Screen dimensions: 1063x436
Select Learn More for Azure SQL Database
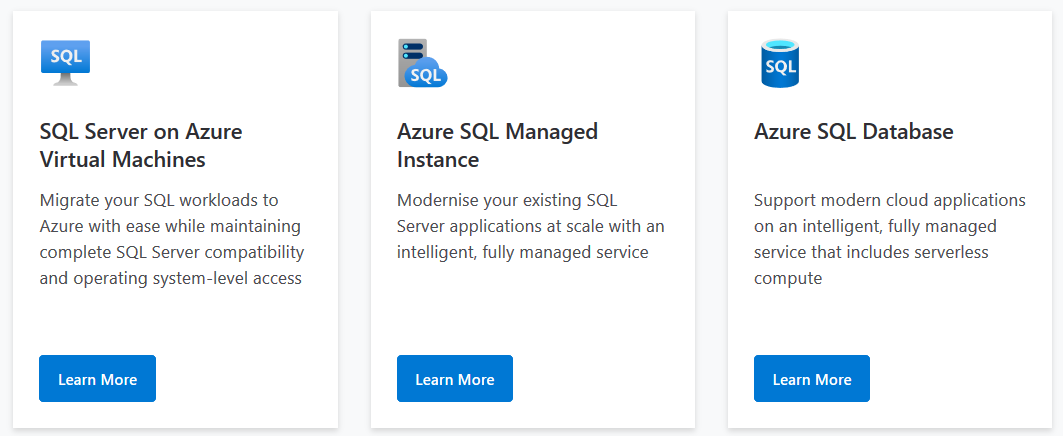coord(811,379)
